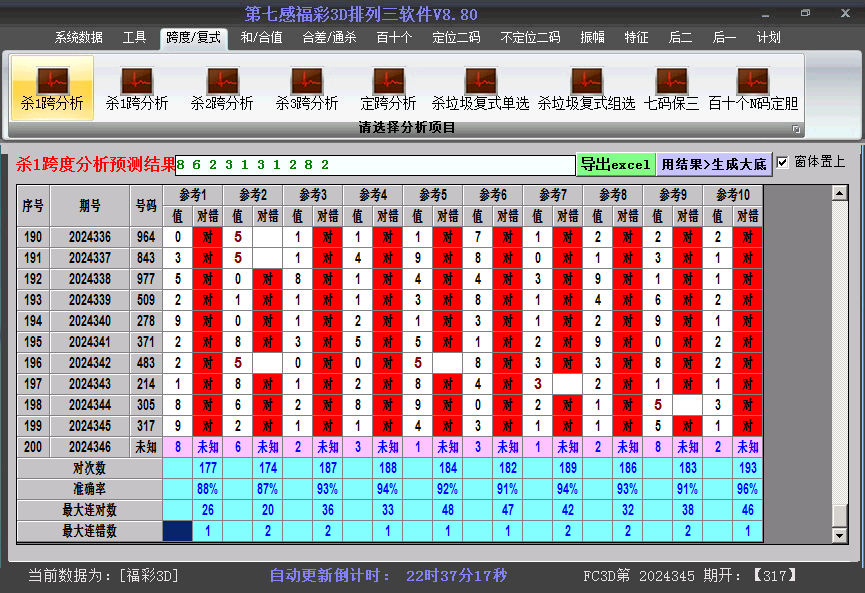Switch to 跨度/复式 tab

tap(194, 38)
